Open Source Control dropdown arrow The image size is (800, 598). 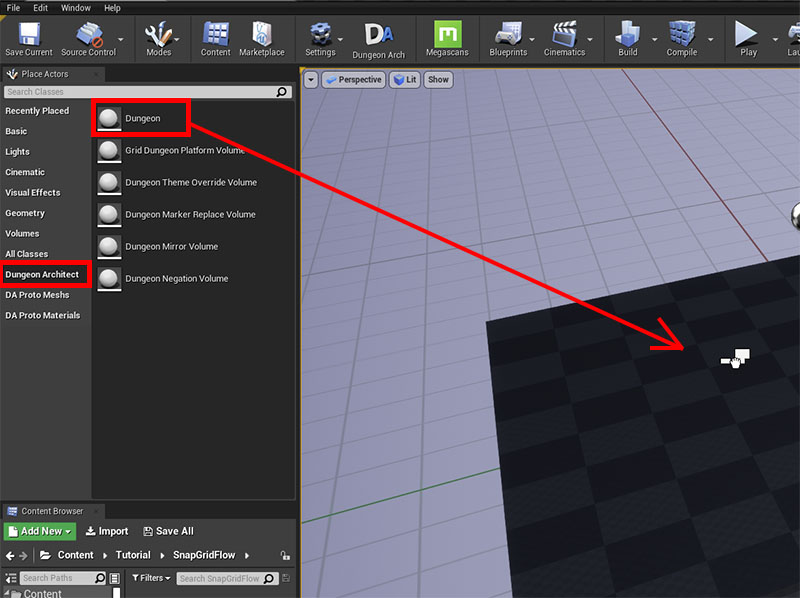point(120,39)
